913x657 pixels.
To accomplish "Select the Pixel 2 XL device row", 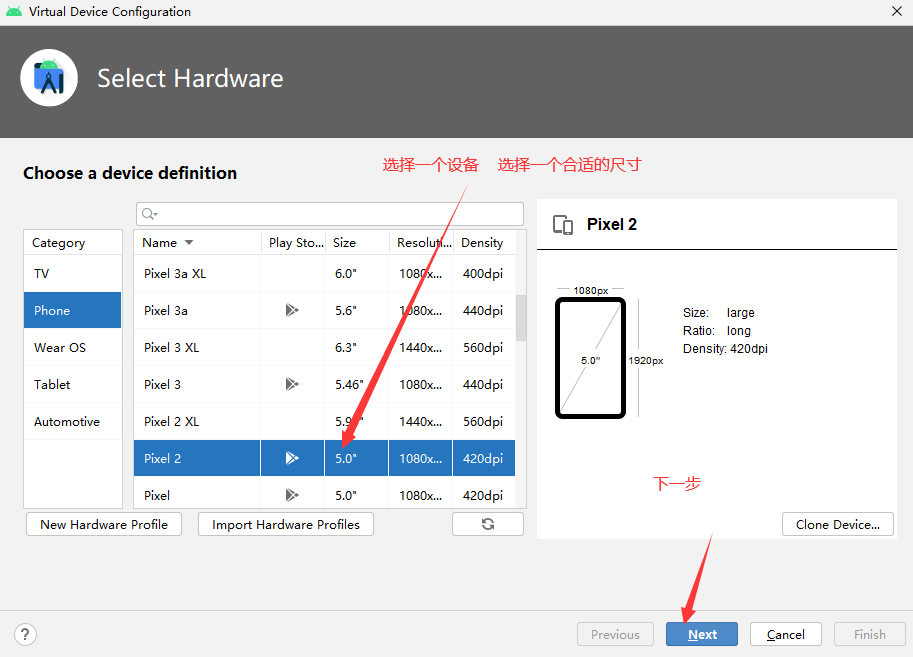I will 324,422.
